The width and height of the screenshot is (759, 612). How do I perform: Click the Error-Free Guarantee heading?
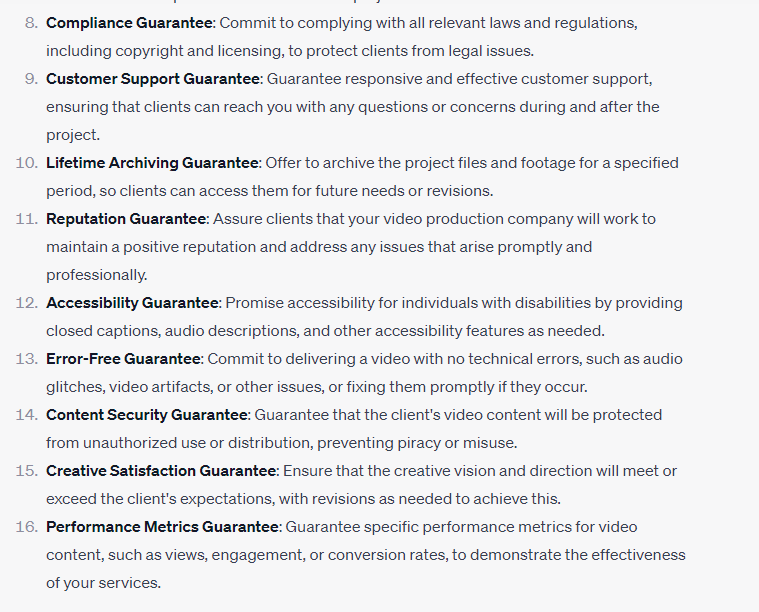[x=123, y=358]
